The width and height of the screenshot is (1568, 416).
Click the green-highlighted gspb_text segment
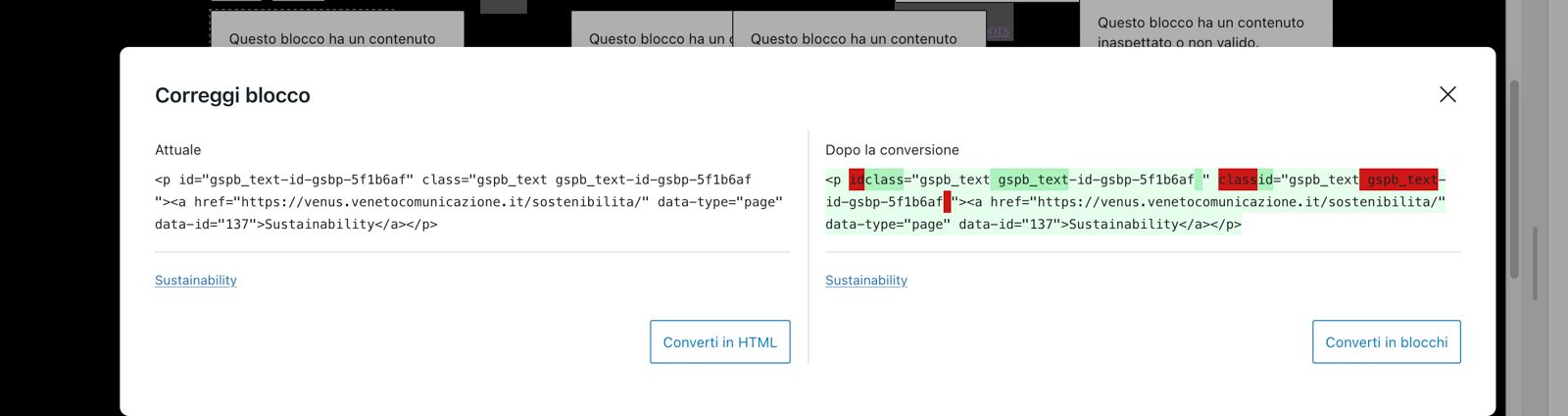[x=1029, y=180]
